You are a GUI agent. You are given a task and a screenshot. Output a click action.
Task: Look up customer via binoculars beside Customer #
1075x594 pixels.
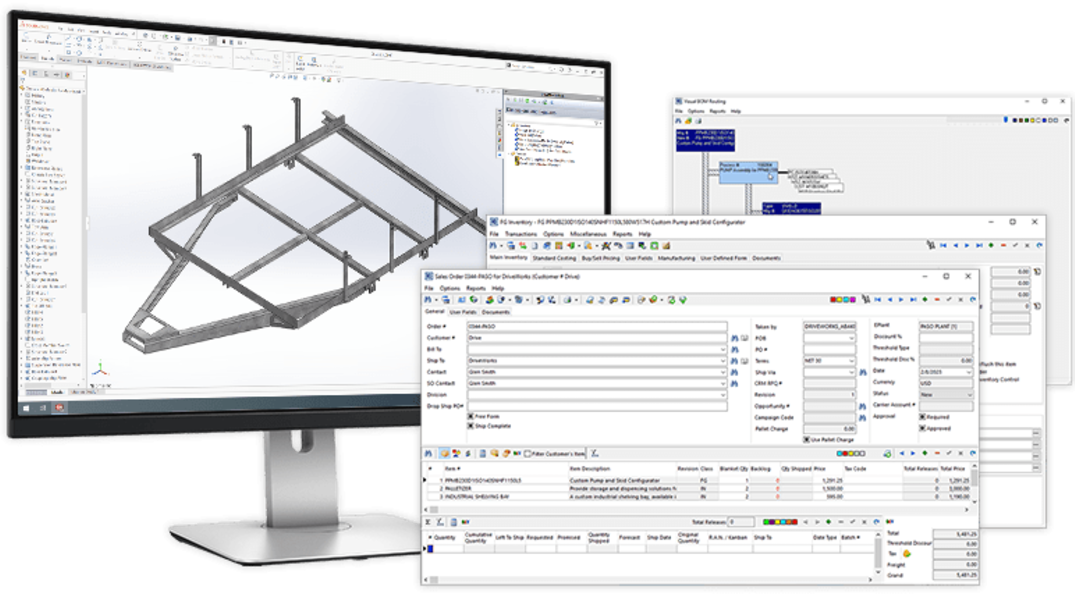[734, 338]
